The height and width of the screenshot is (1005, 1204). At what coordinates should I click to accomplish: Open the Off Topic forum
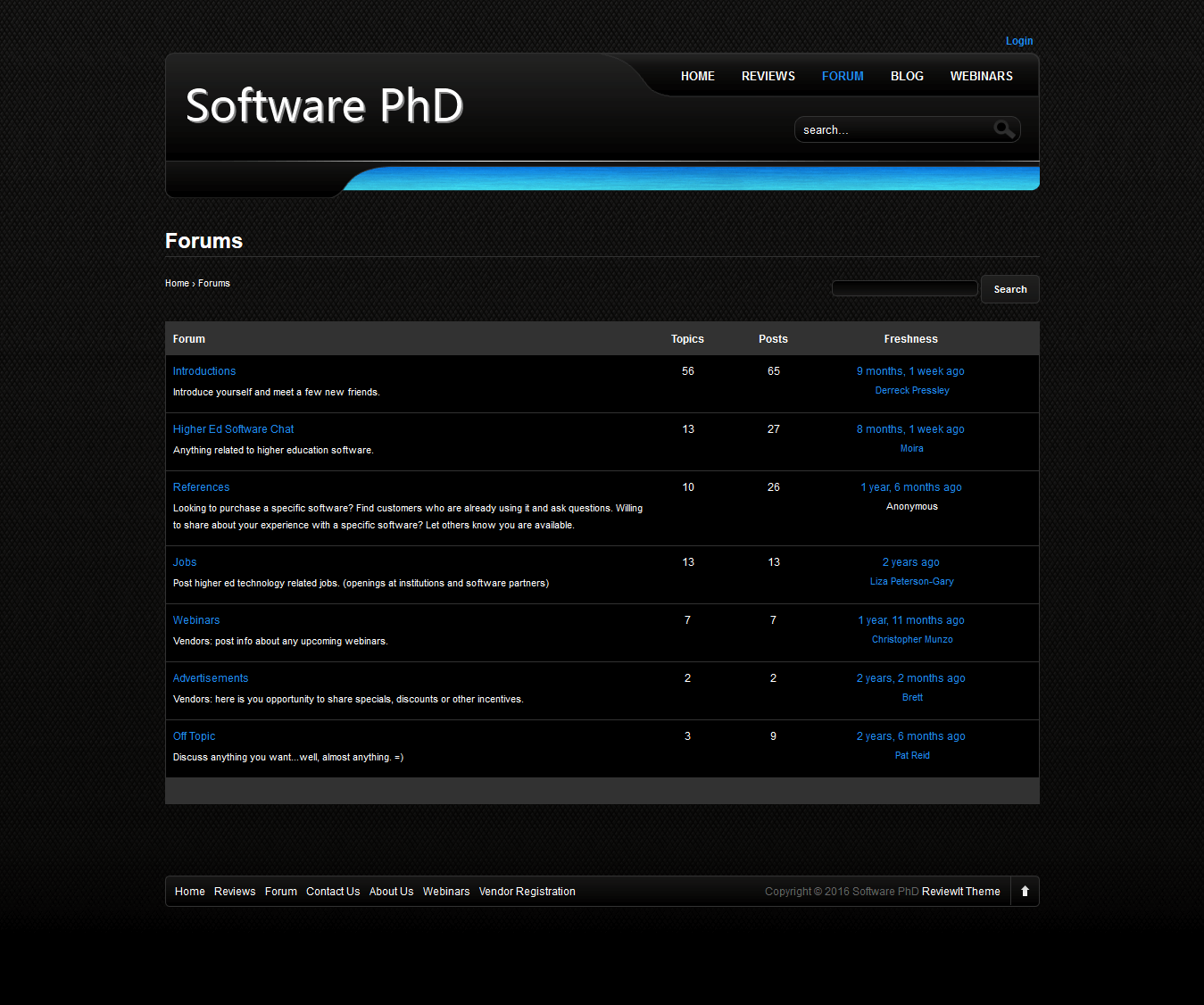pos(194,736)
